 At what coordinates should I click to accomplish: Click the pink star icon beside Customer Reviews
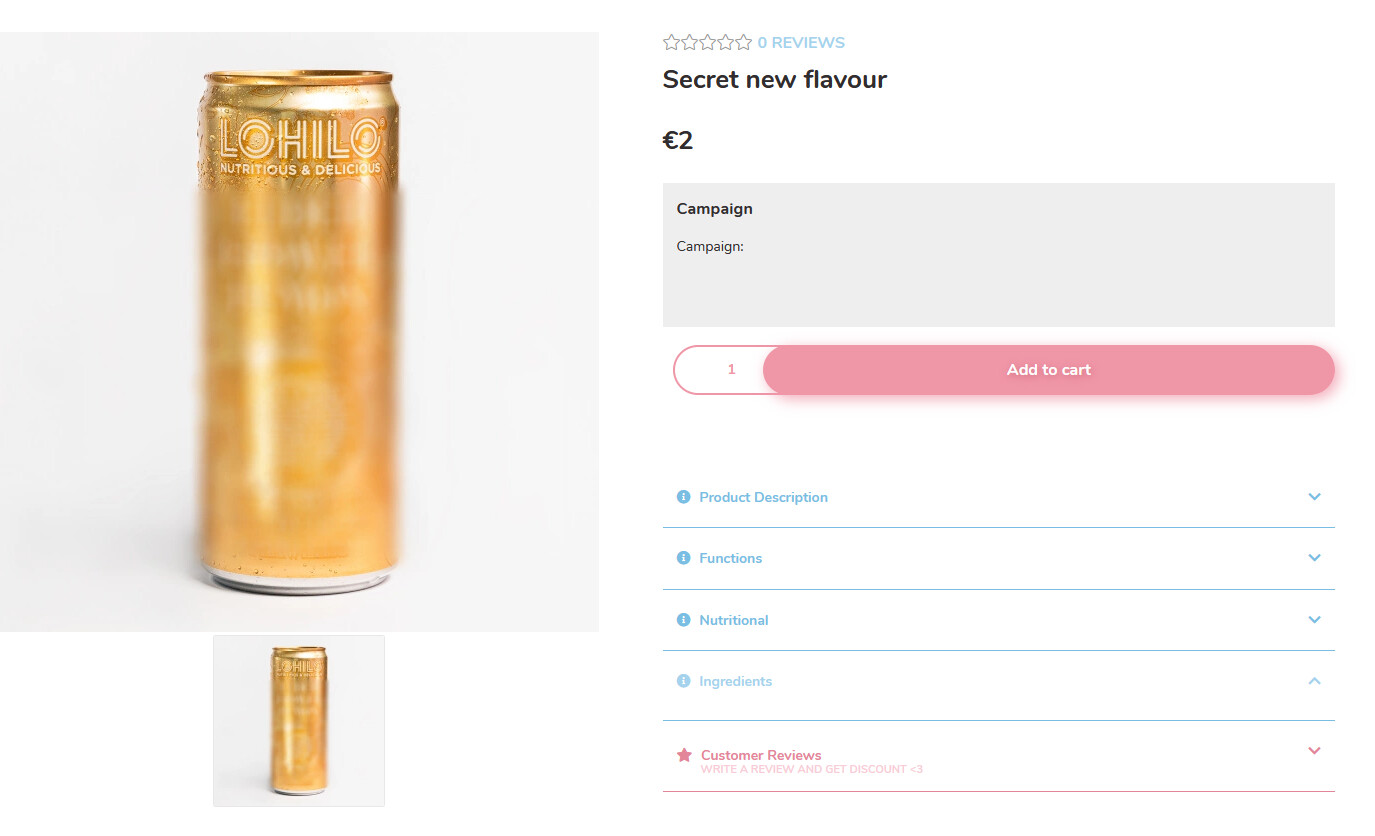tap(684, 755)
